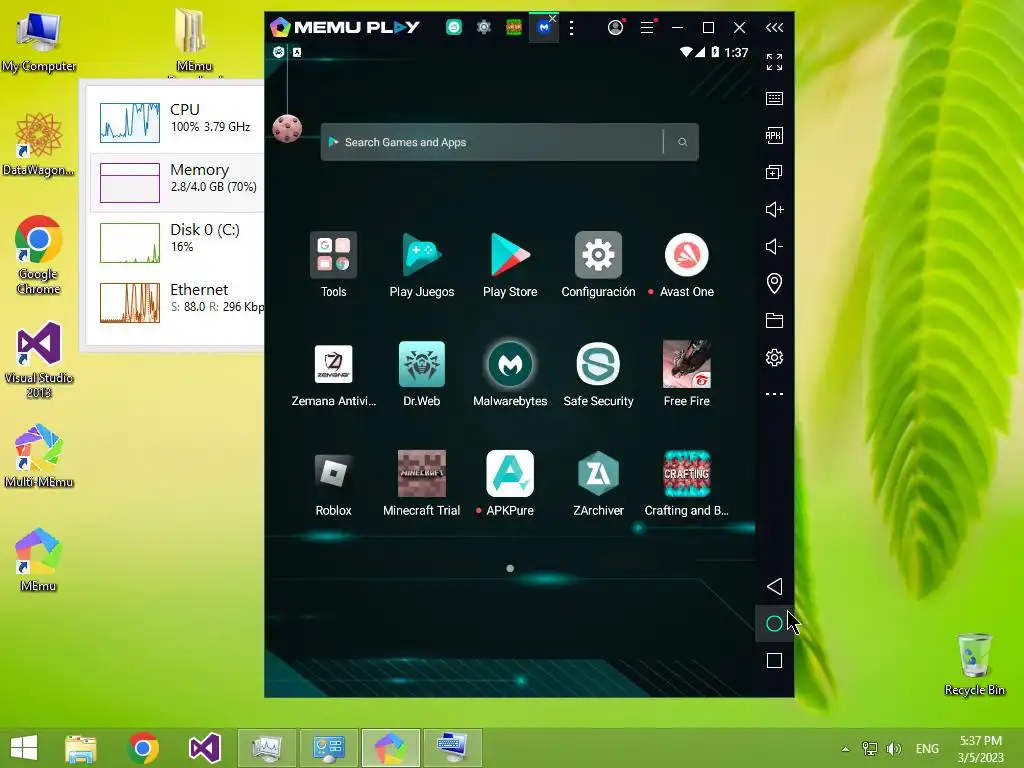Image resolution: width=1024 pixels, height=768 pixels.
Task: Show hidden tray icons arrow
Action: pyautogui.click(x=846, y=749)
